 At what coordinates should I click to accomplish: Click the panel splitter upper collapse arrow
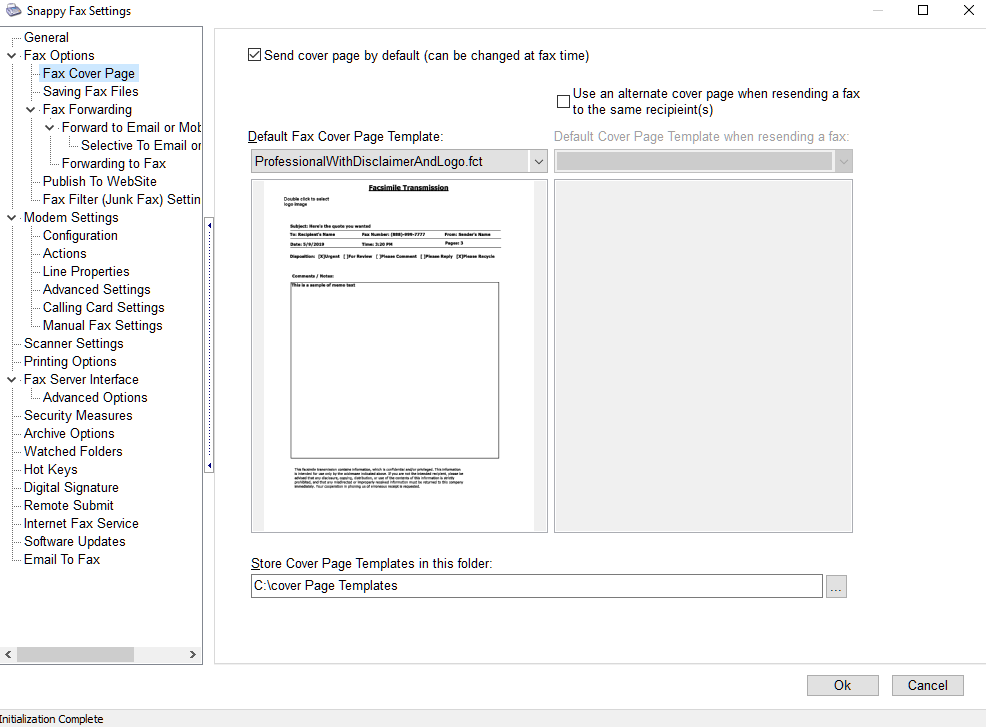tap(209, 226)
